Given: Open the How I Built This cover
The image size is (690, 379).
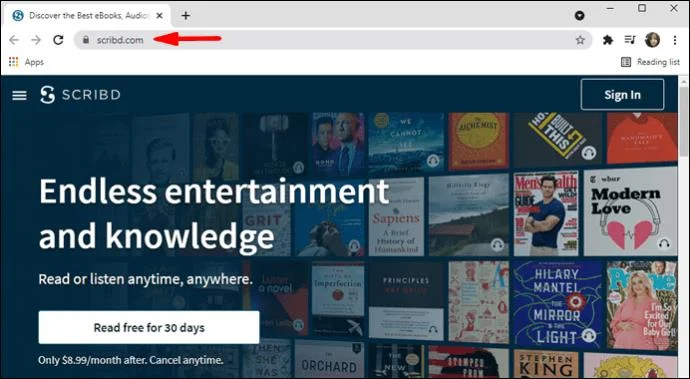Looking at the screenshot, I should point(557,138).
